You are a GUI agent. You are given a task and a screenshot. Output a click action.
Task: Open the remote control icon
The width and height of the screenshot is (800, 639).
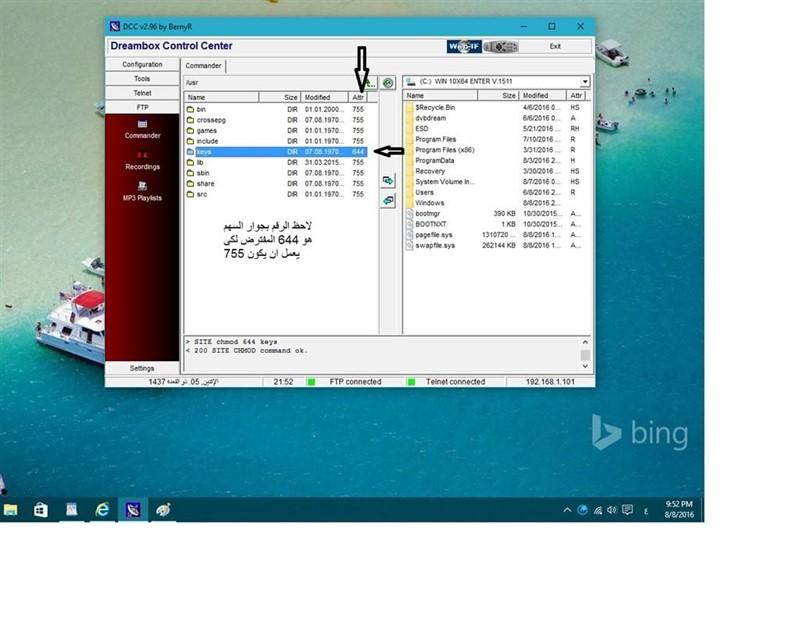coord(501,46)
